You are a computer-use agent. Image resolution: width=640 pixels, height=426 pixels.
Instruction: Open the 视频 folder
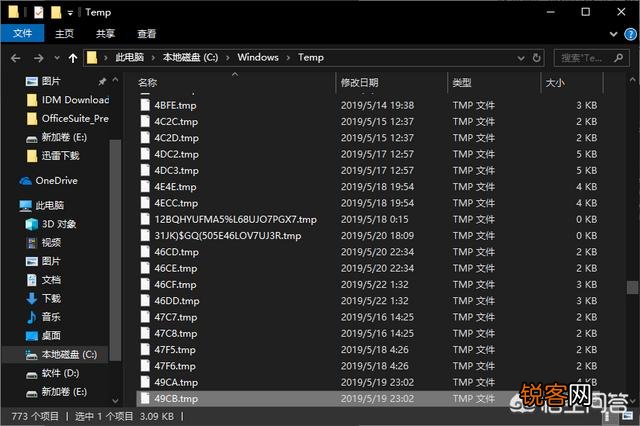[44, 243]
